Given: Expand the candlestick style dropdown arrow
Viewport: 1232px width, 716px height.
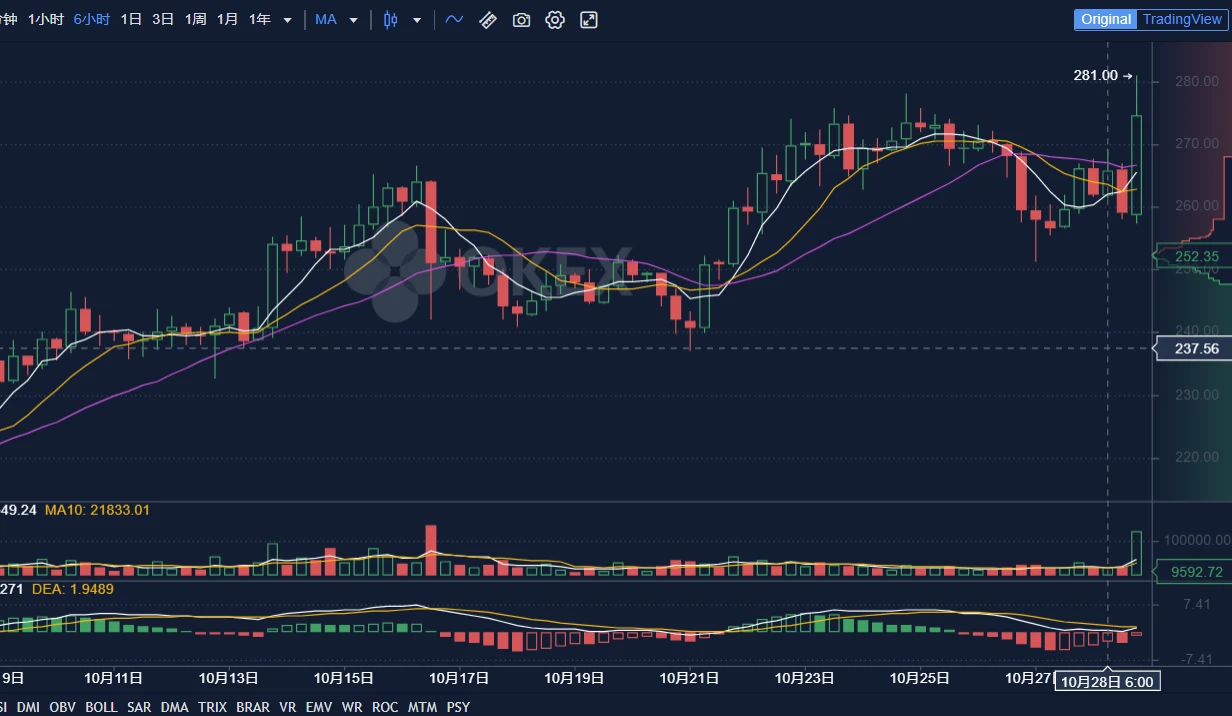Looking at the screenshot, I should [416, 19].
